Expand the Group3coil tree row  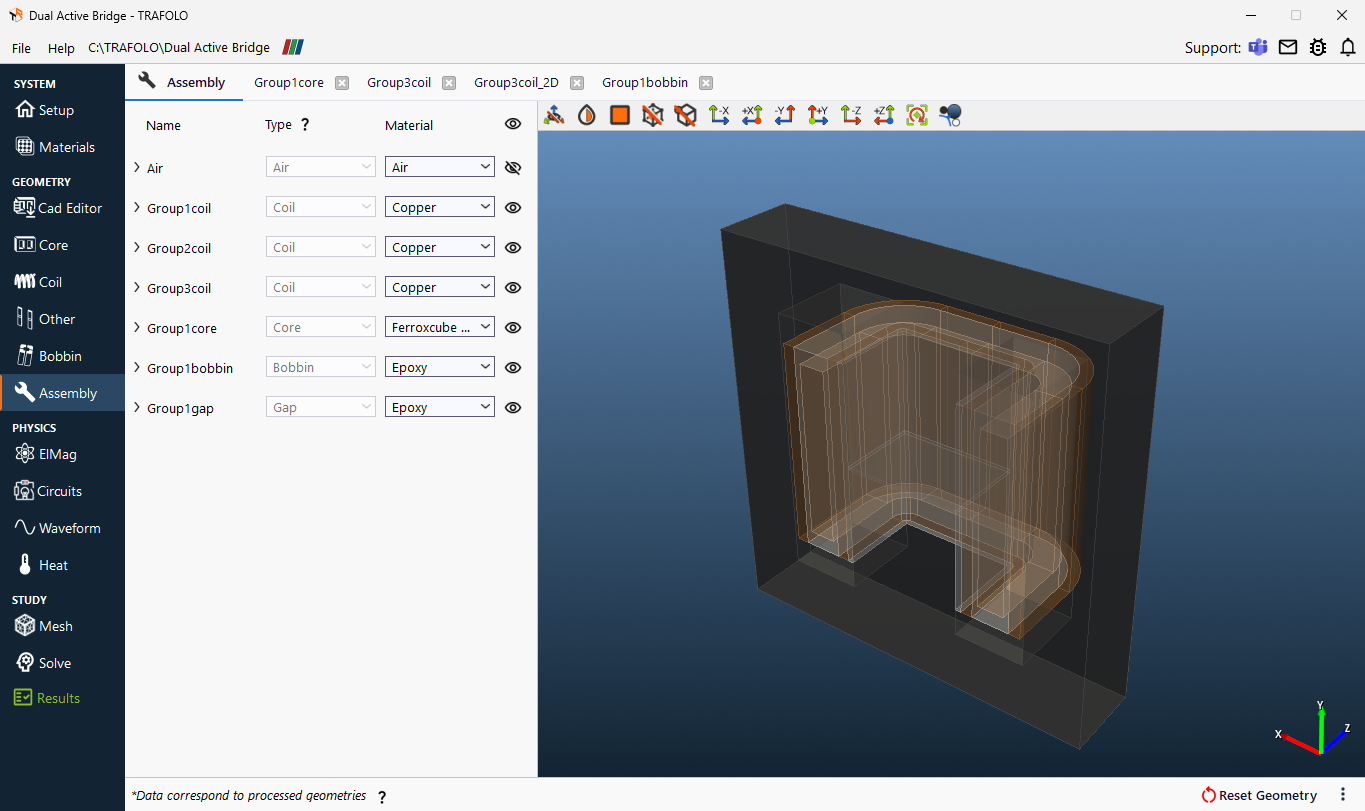[137, 287]
